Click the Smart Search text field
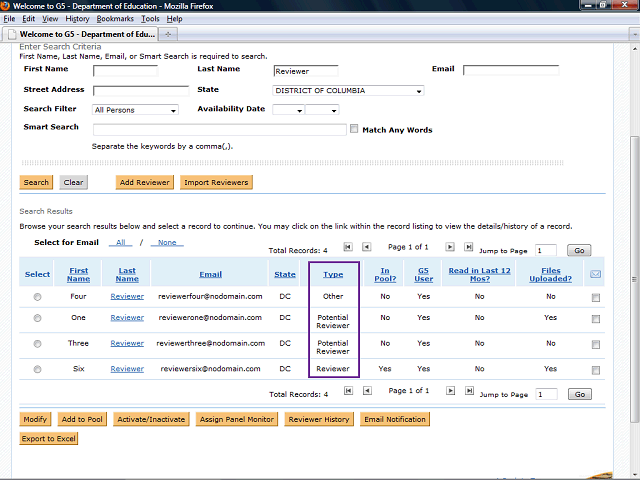The image size is (640, 480). click(219, 129)
